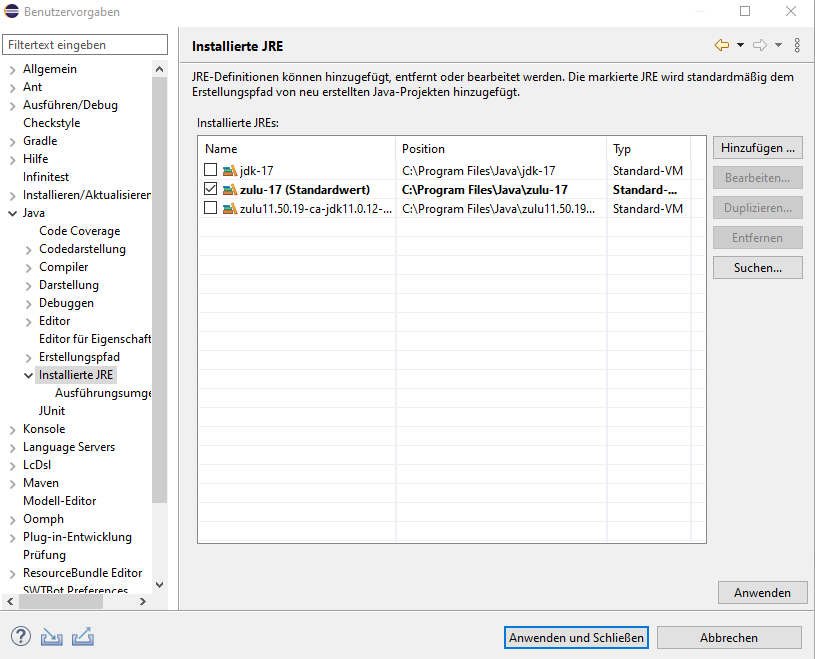
Task: Click the Eclipse logo in title bar
Action: [11, 11]
